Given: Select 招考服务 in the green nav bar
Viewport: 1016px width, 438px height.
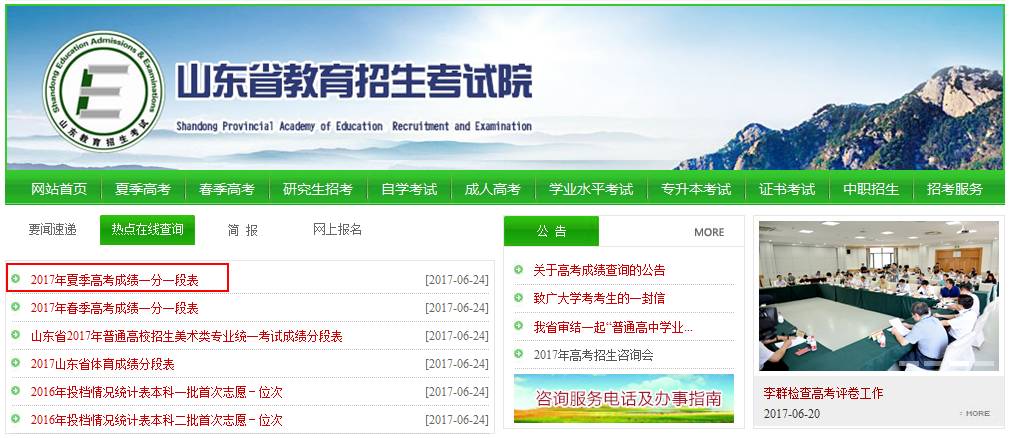Looking at the screenshot, I should click(x=954, y=189).
